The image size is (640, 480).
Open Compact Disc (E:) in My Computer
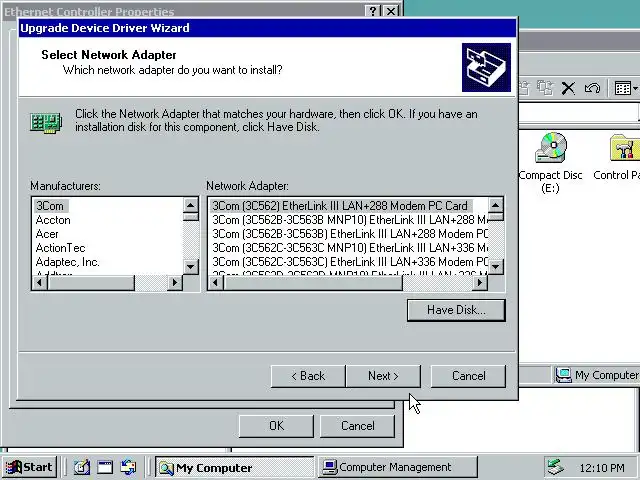(x=550, y=162)
